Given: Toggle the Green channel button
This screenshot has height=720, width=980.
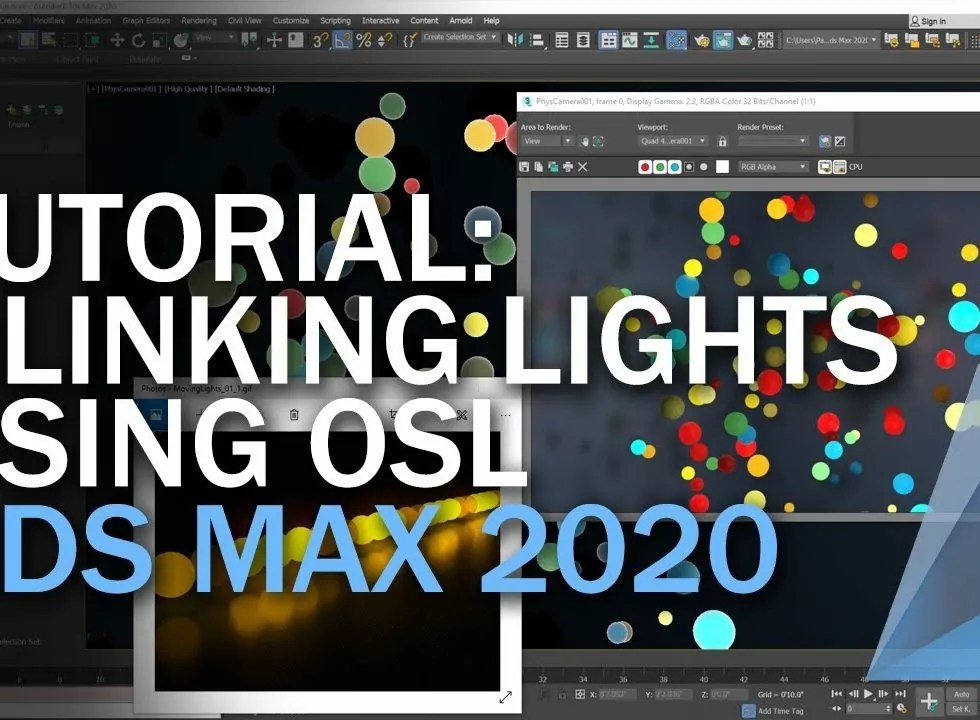Looking at the screenshot, I should (x=660, y=167).
